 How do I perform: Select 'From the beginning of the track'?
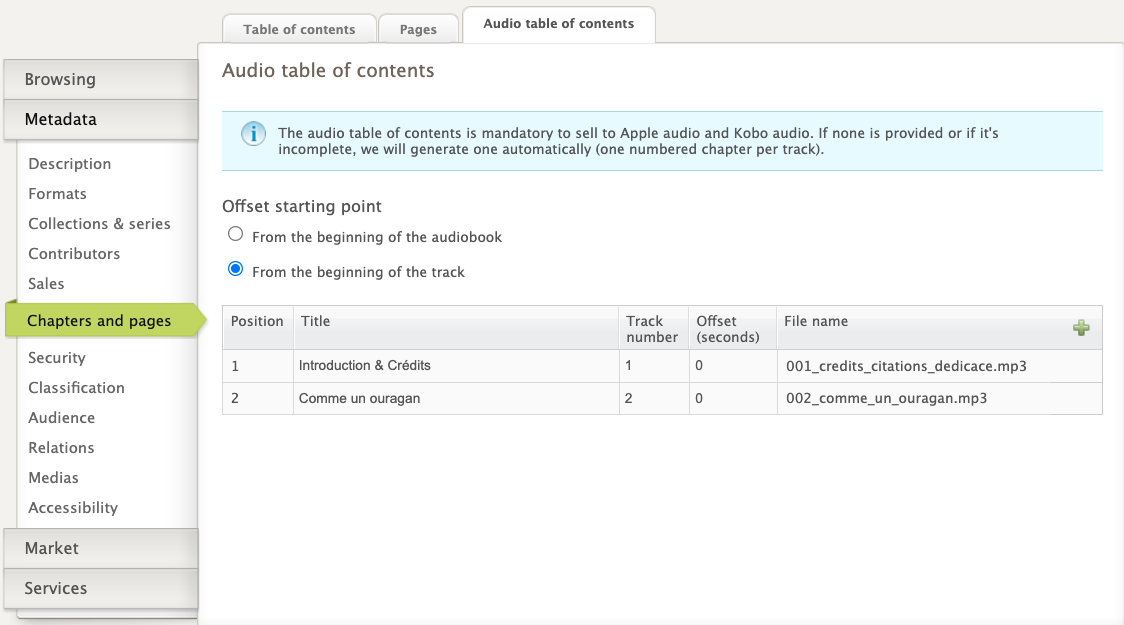point(236,269)
